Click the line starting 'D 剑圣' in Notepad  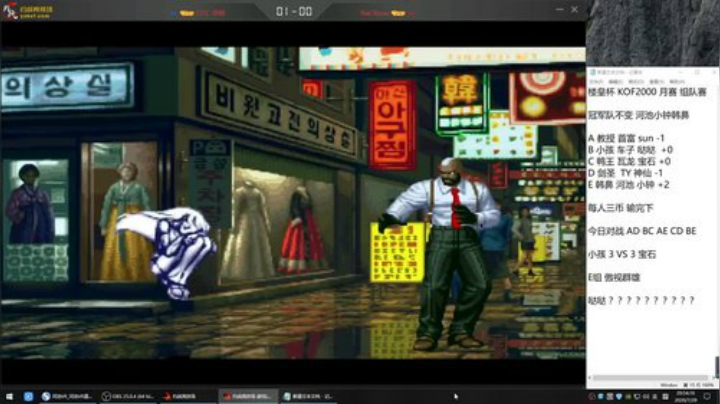625,173
